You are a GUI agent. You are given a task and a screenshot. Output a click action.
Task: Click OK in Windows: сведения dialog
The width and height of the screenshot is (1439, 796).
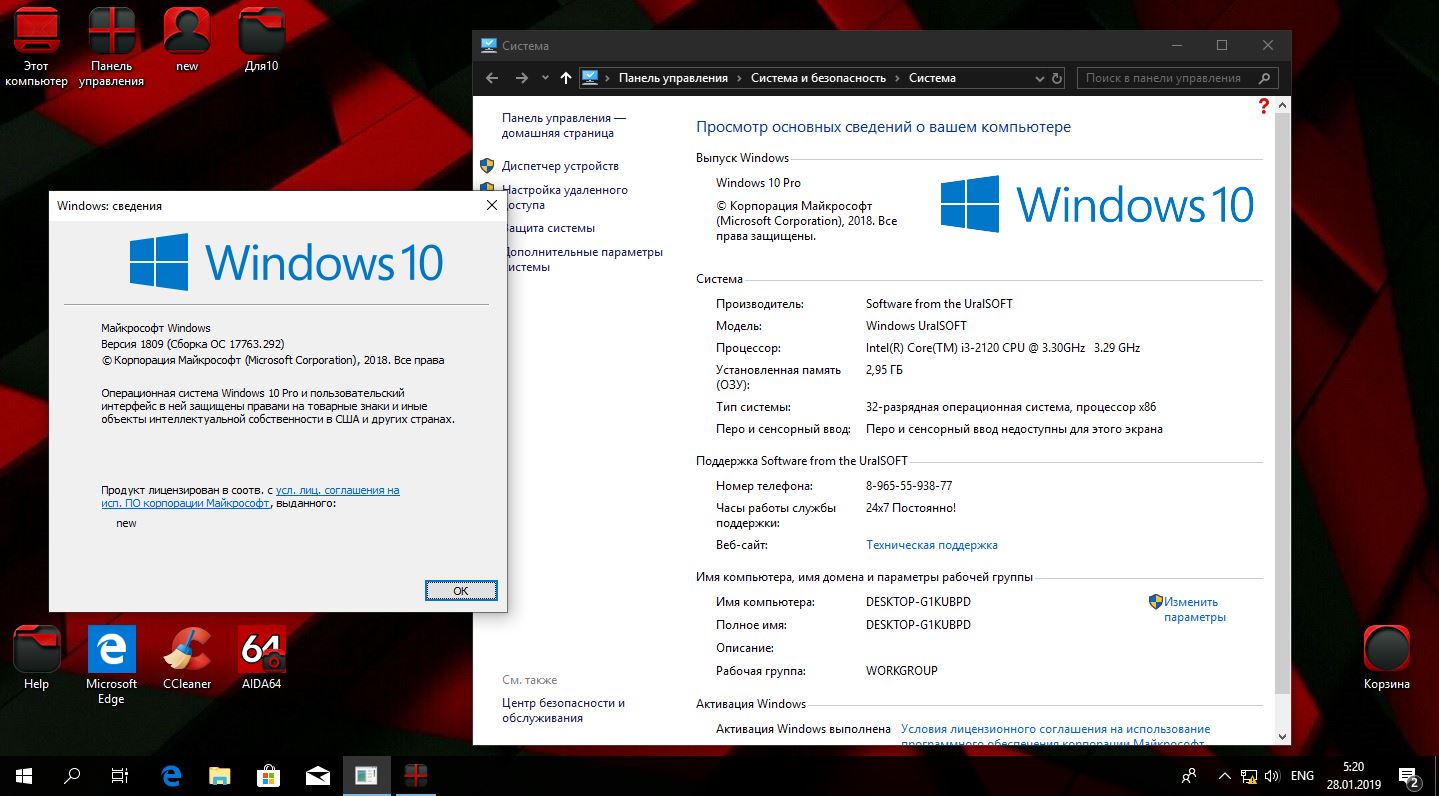[x=460, y=591]
